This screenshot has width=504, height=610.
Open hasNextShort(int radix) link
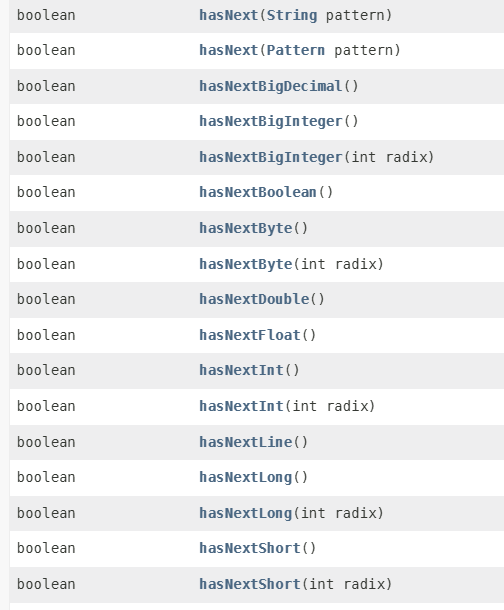250,584
